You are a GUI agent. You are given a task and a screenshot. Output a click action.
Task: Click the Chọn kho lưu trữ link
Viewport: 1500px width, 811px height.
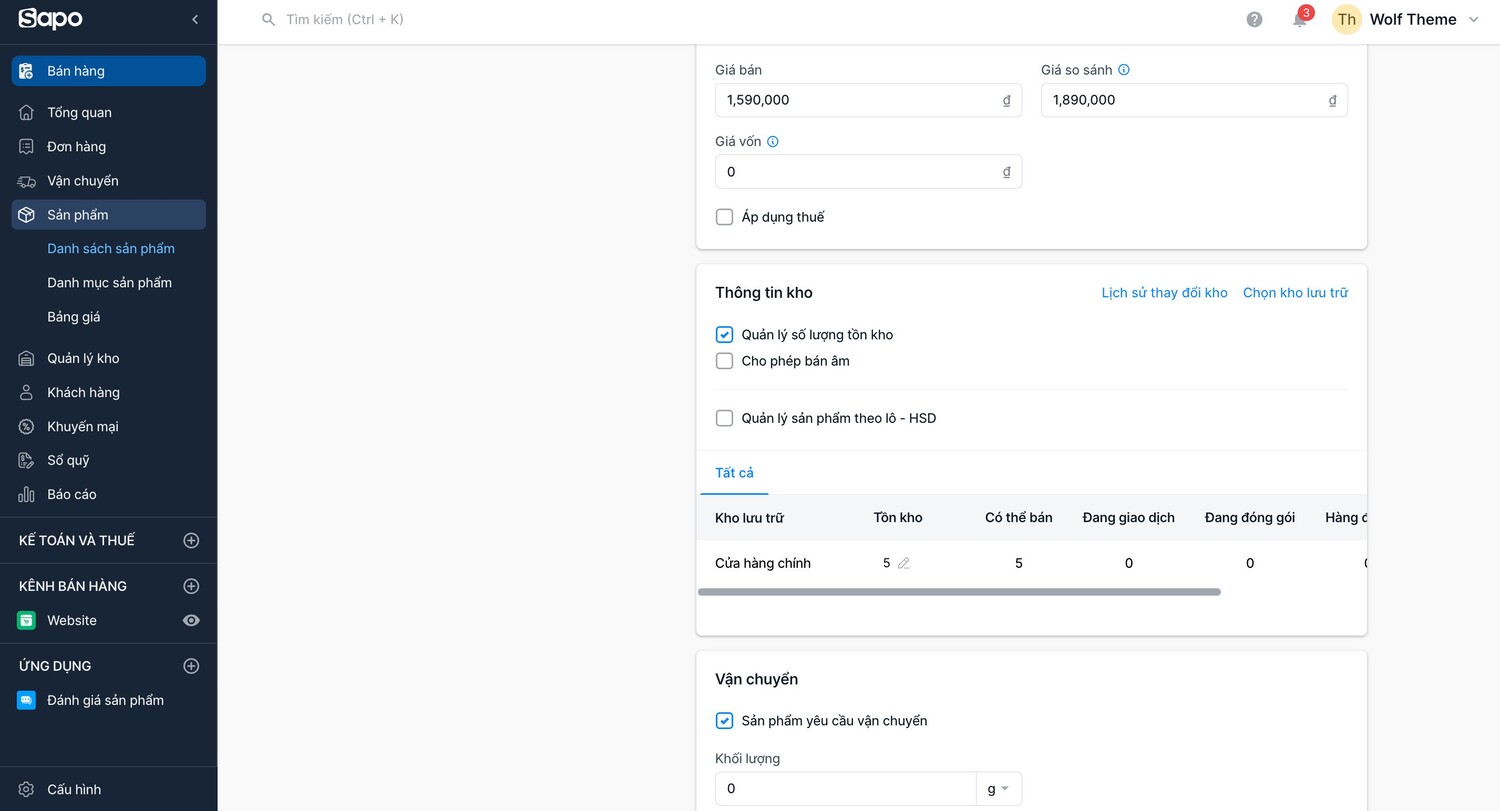(x=1295, y=293)
